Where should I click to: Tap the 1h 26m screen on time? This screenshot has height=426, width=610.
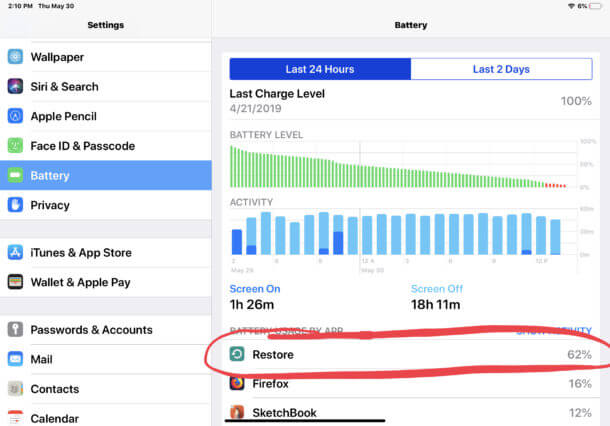[x=252, y=305]
